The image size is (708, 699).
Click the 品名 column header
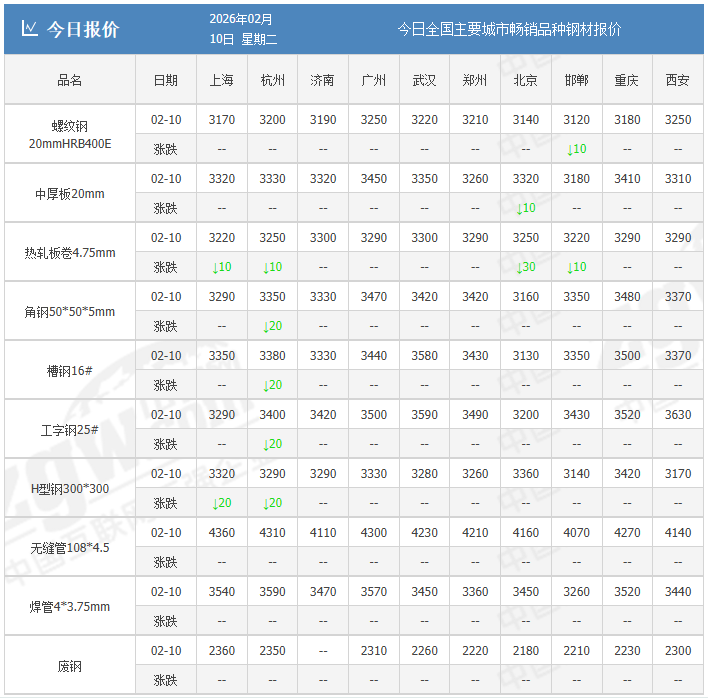[x=70, y=80]
